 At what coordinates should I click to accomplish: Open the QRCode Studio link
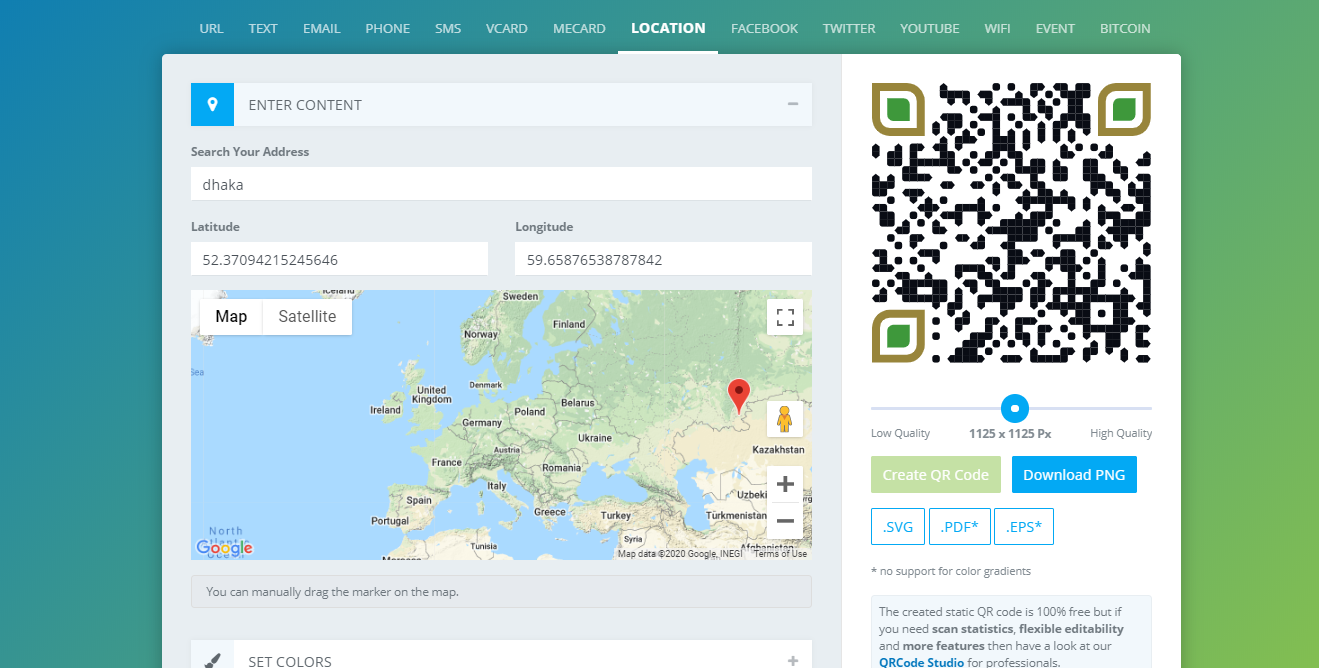[x=921, y=662]
